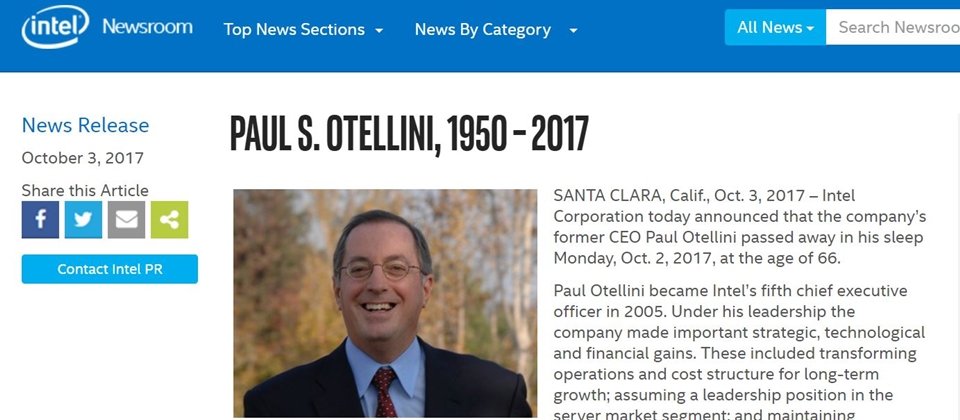960x420 pixels.
Task: Click the SANTA CLARA opening paragraph
Action: [x=740, y=227]
